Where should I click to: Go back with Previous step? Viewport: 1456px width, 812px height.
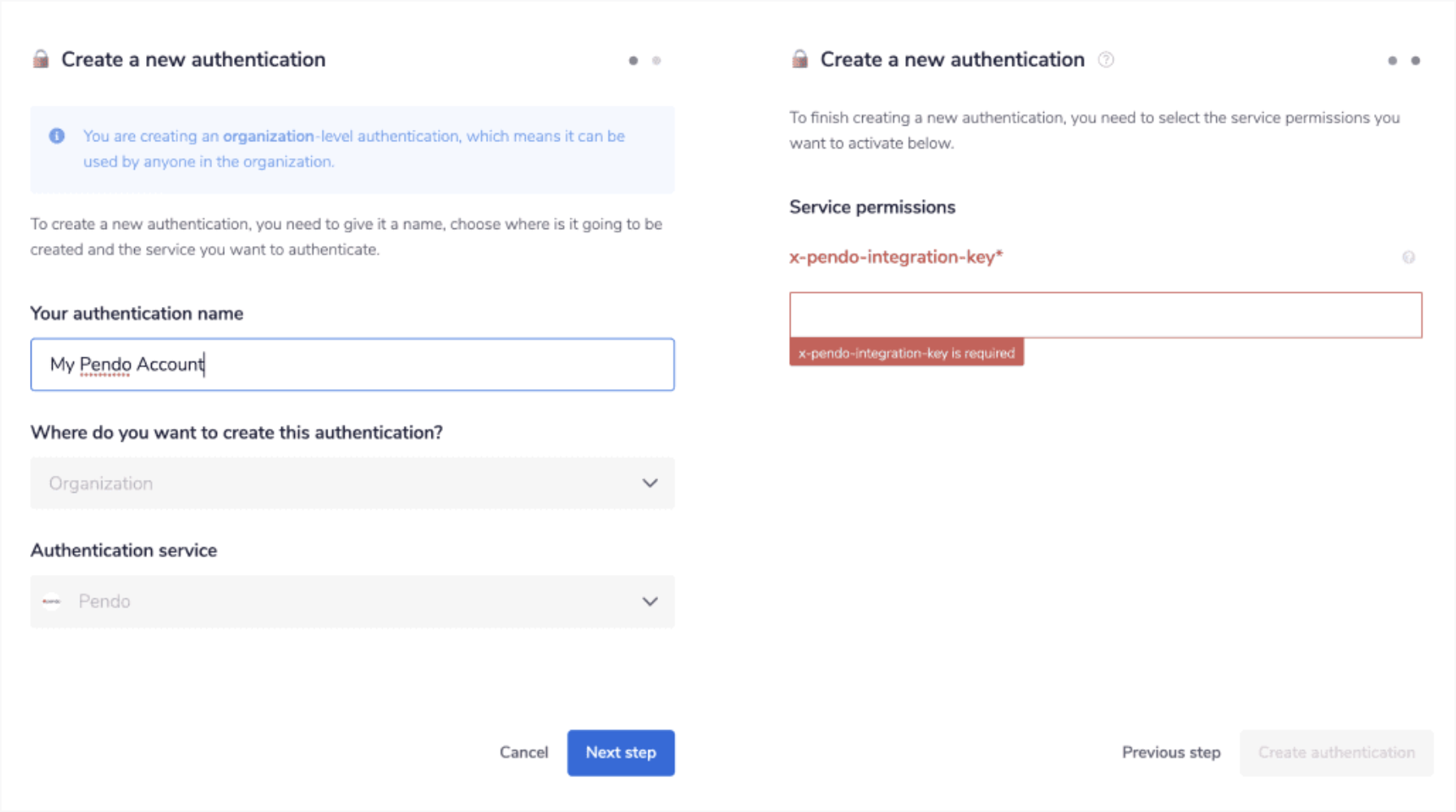1171,753
